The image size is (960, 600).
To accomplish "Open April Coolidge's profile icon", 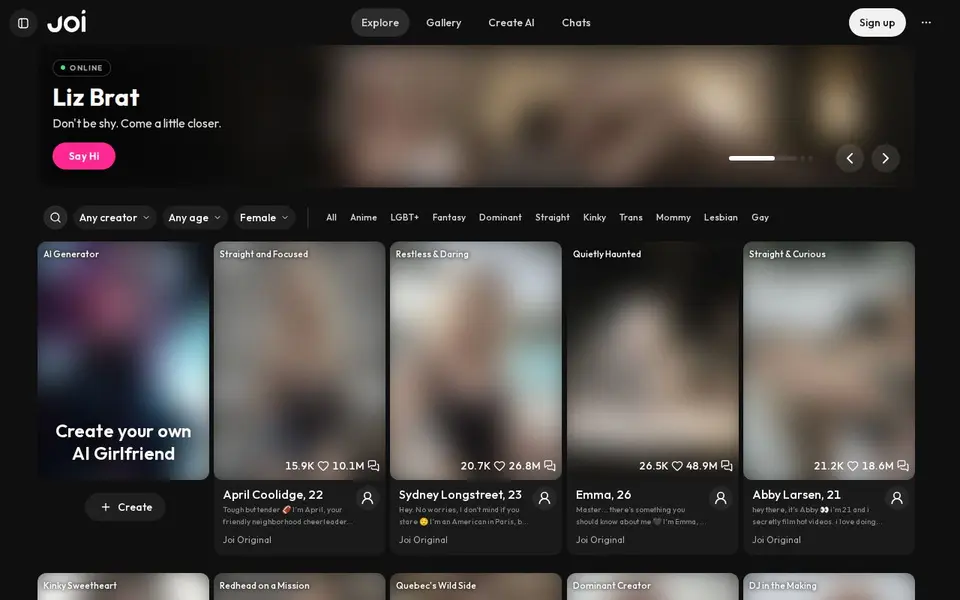I will (367, 498).
